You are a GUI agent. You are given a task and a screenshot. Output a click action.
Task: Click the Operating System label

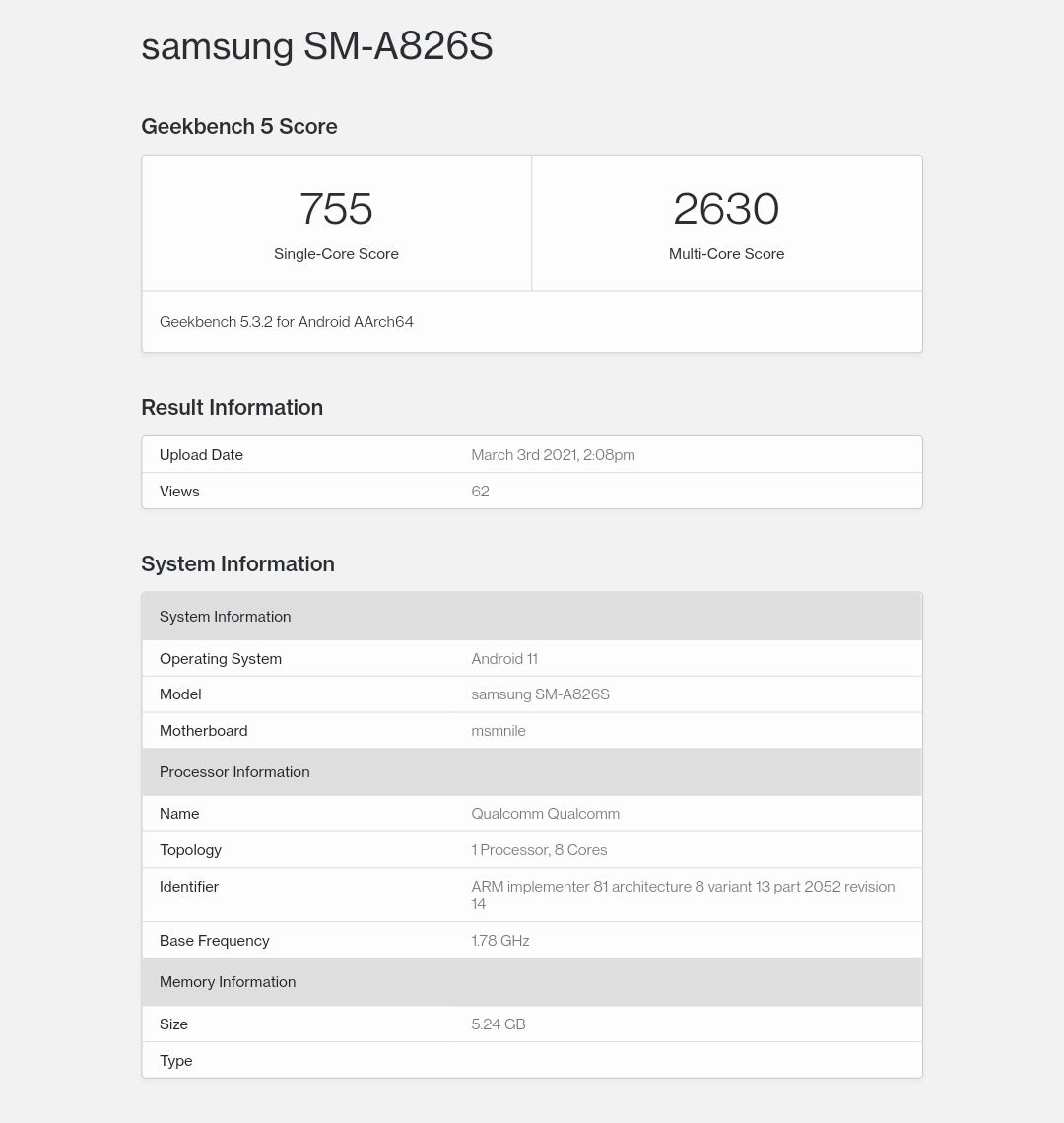pos(221,659)
